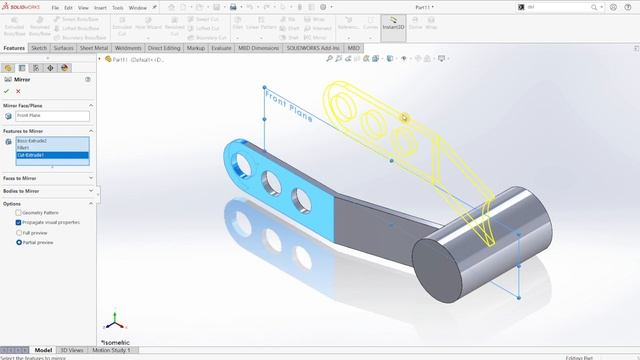
Task: Switch to the Markup tab
Action: (x=196, y=48)
